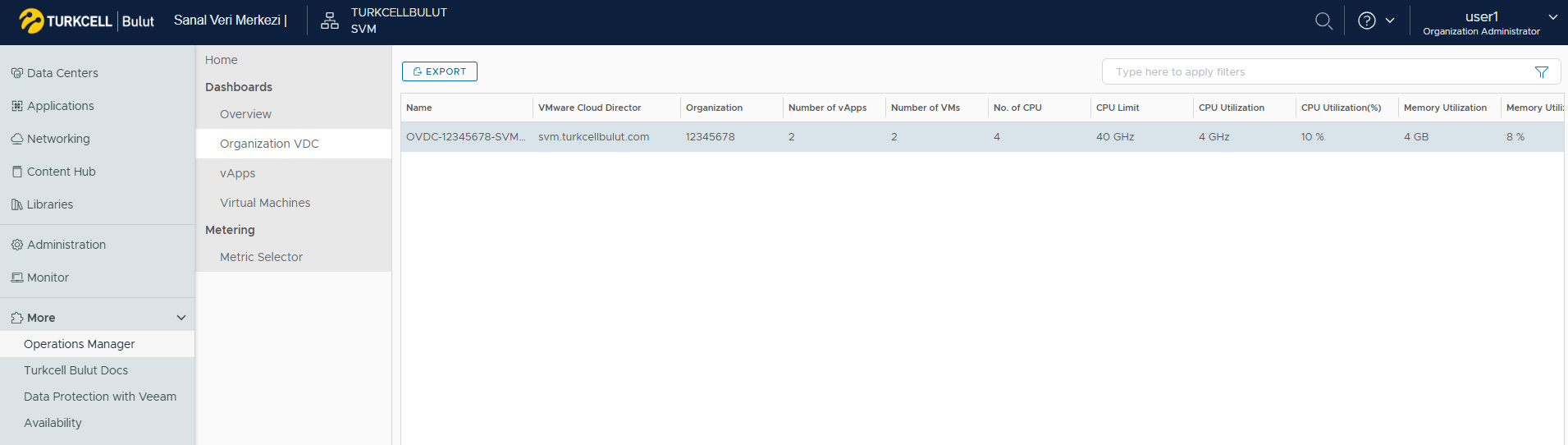Sort by Name column header
Screen dimensions: 1568x445
418,108
